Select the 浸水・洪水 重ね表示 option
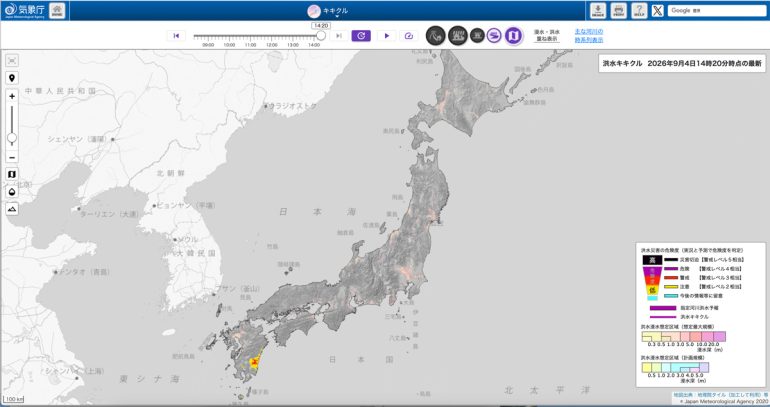770x407 pixels. 547,35
